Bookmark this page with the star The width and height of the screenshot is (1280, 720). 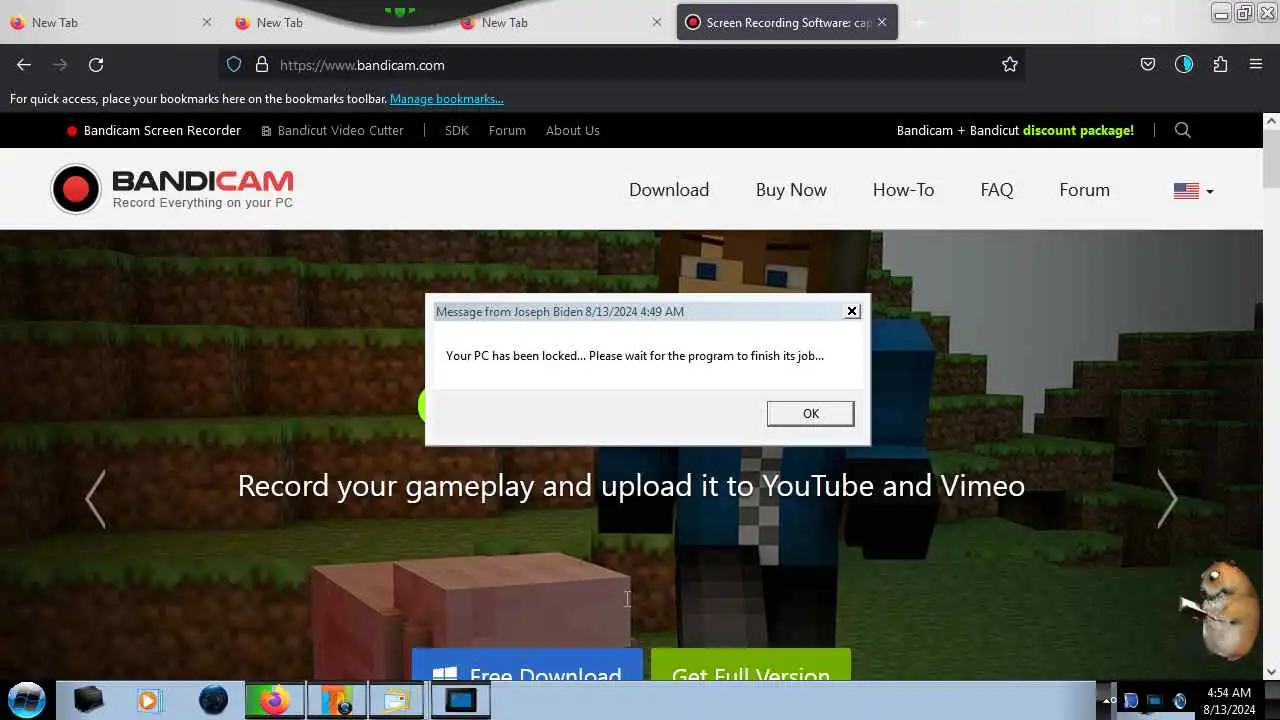point(1010,64)
